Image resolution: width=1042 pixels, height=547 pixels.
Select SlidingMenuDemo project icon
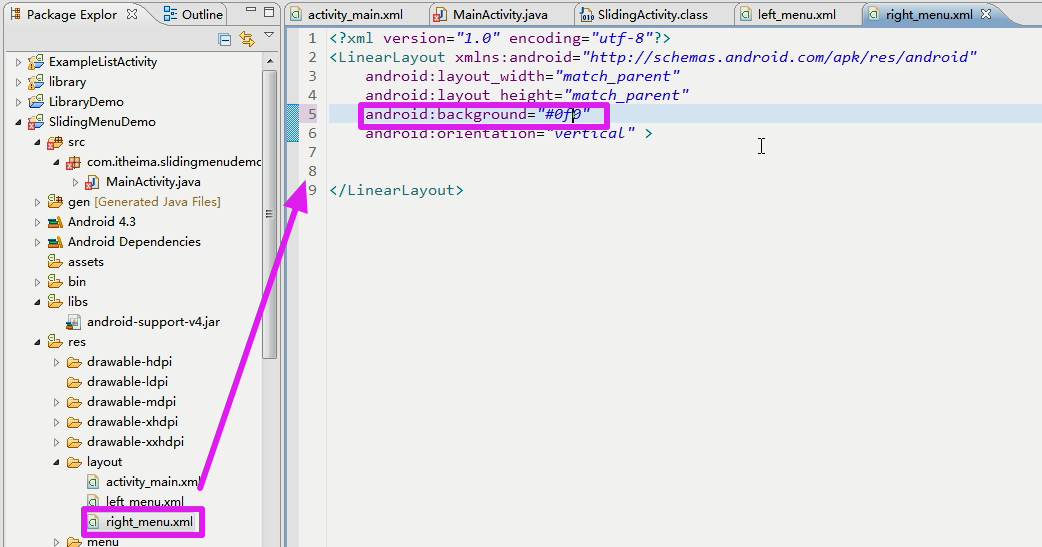pos(36,122)
